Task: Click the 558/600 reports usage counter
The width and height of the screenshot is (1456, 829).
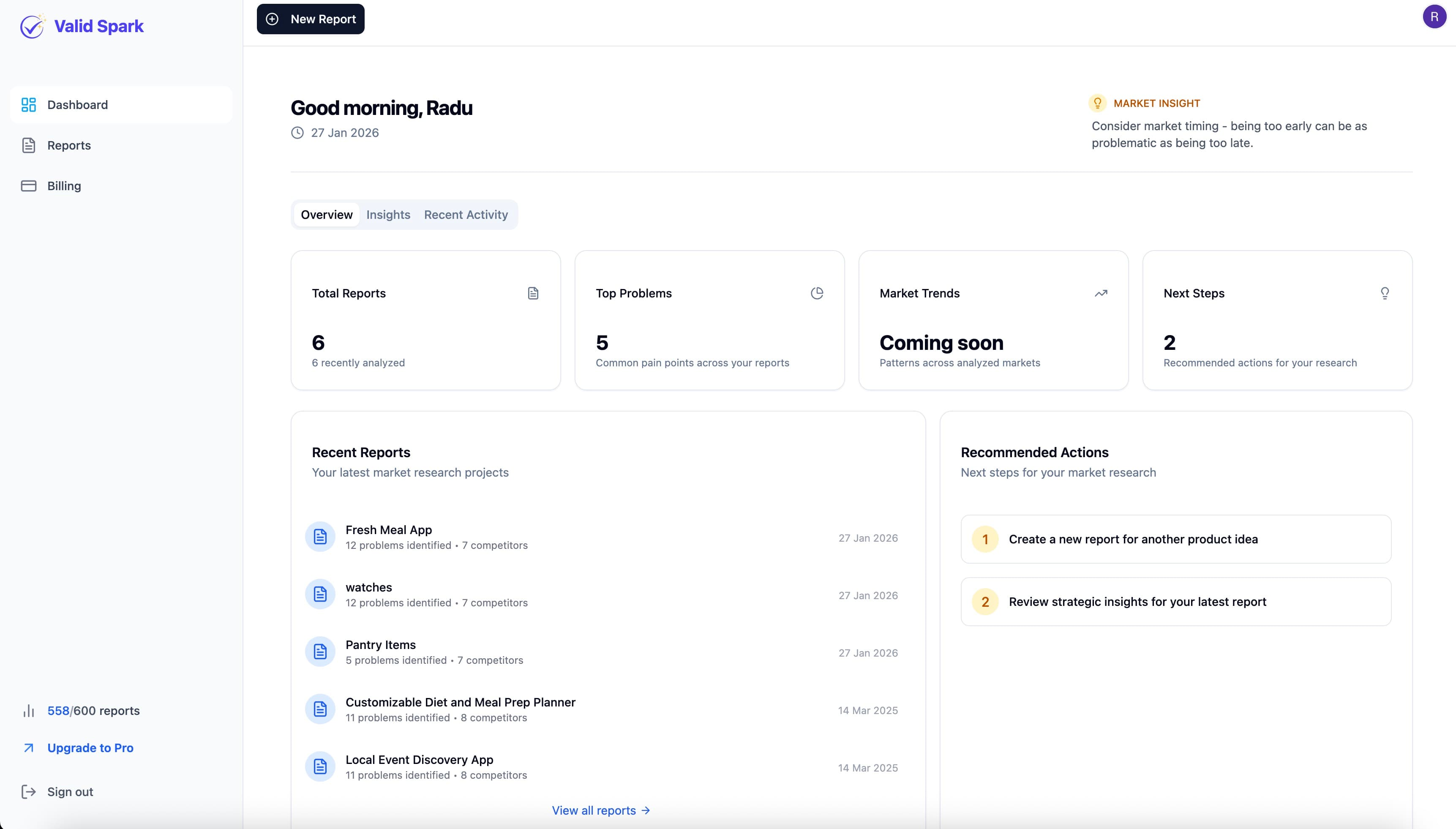Action: pos(93,711)
